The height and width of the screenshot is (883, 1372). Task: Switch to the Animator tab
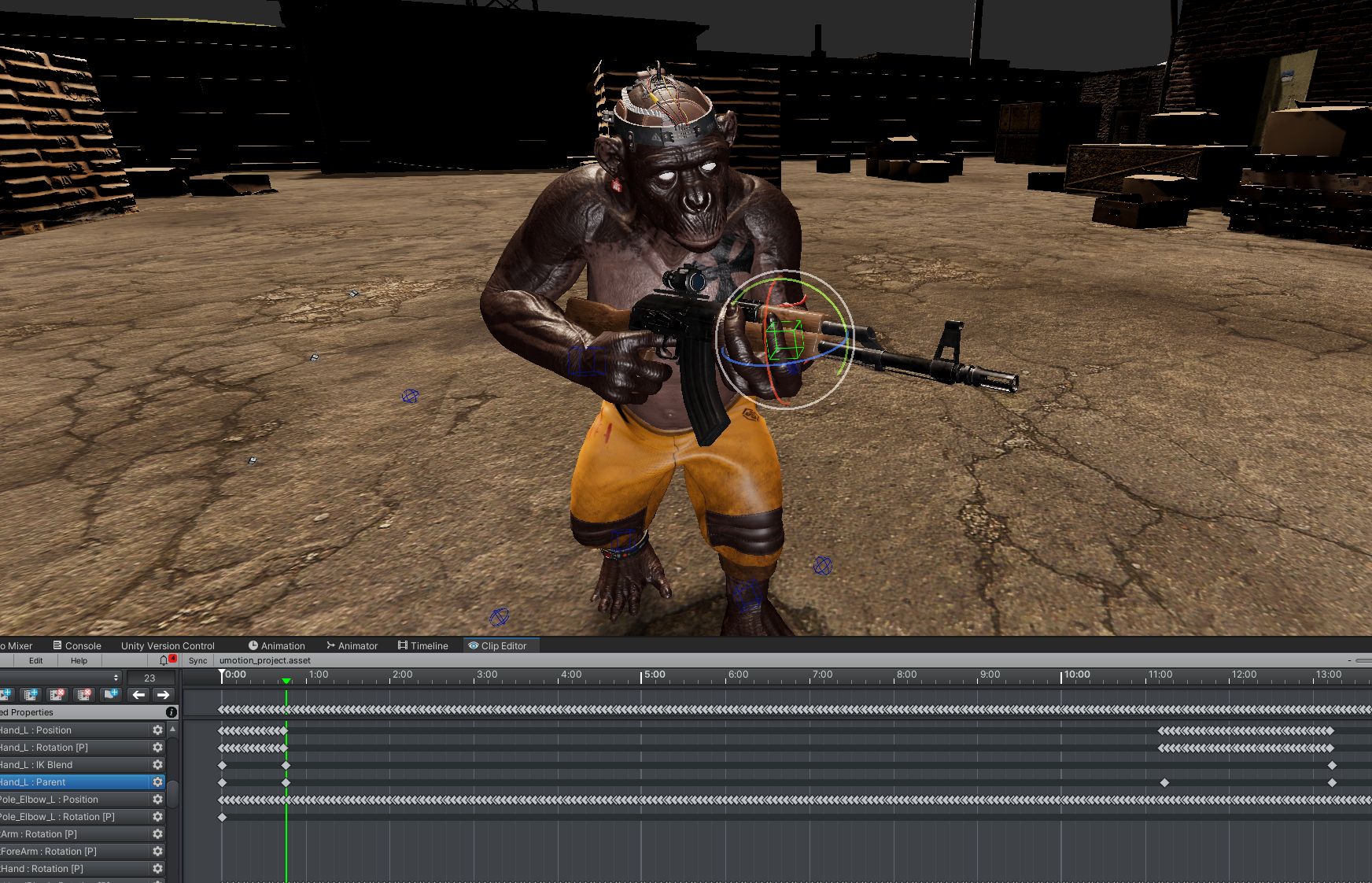click(x=352, y=645)
